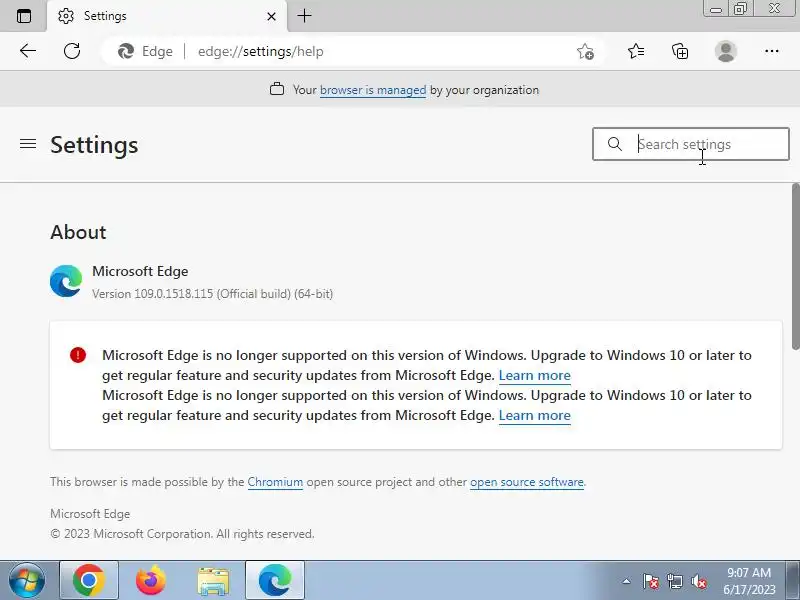Open the open source software link
Viewport: 800px width, 600px height.
(x=527, y=482)
